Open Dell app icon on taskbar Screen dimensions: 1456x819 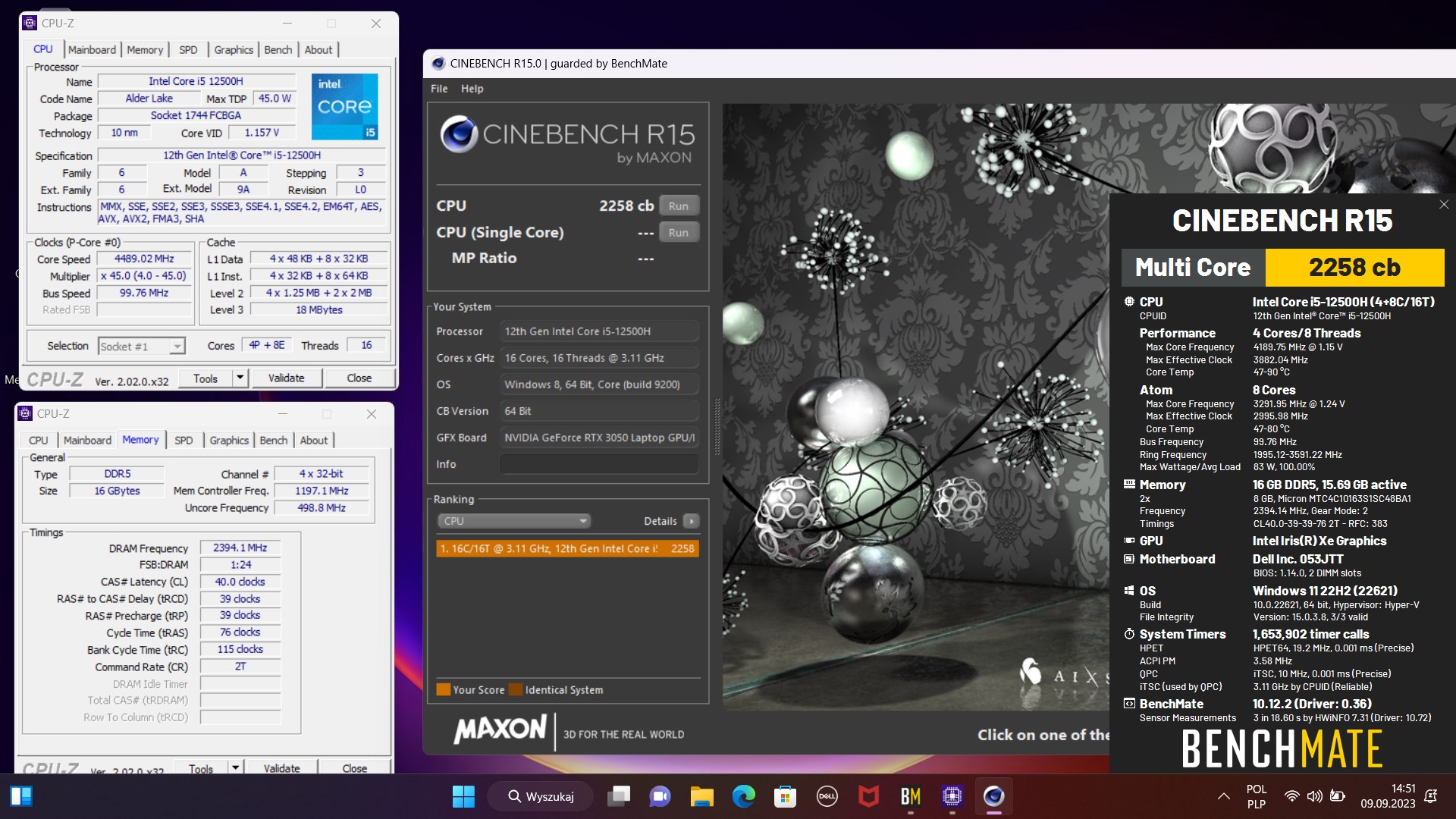(827, 796)
